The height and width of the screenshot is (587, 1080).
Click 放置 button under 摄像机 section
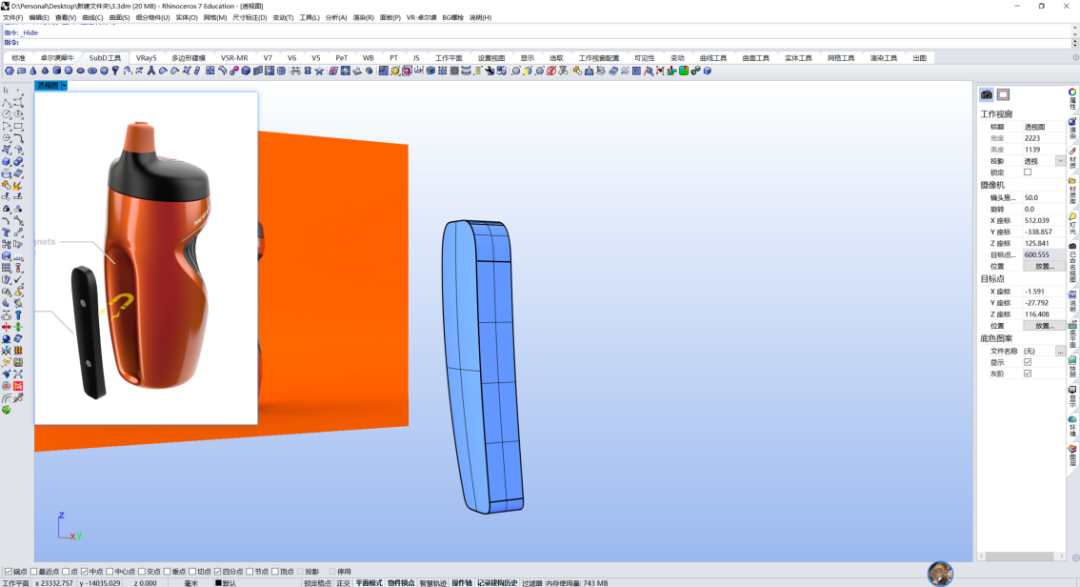click(x=1043, y=266)
